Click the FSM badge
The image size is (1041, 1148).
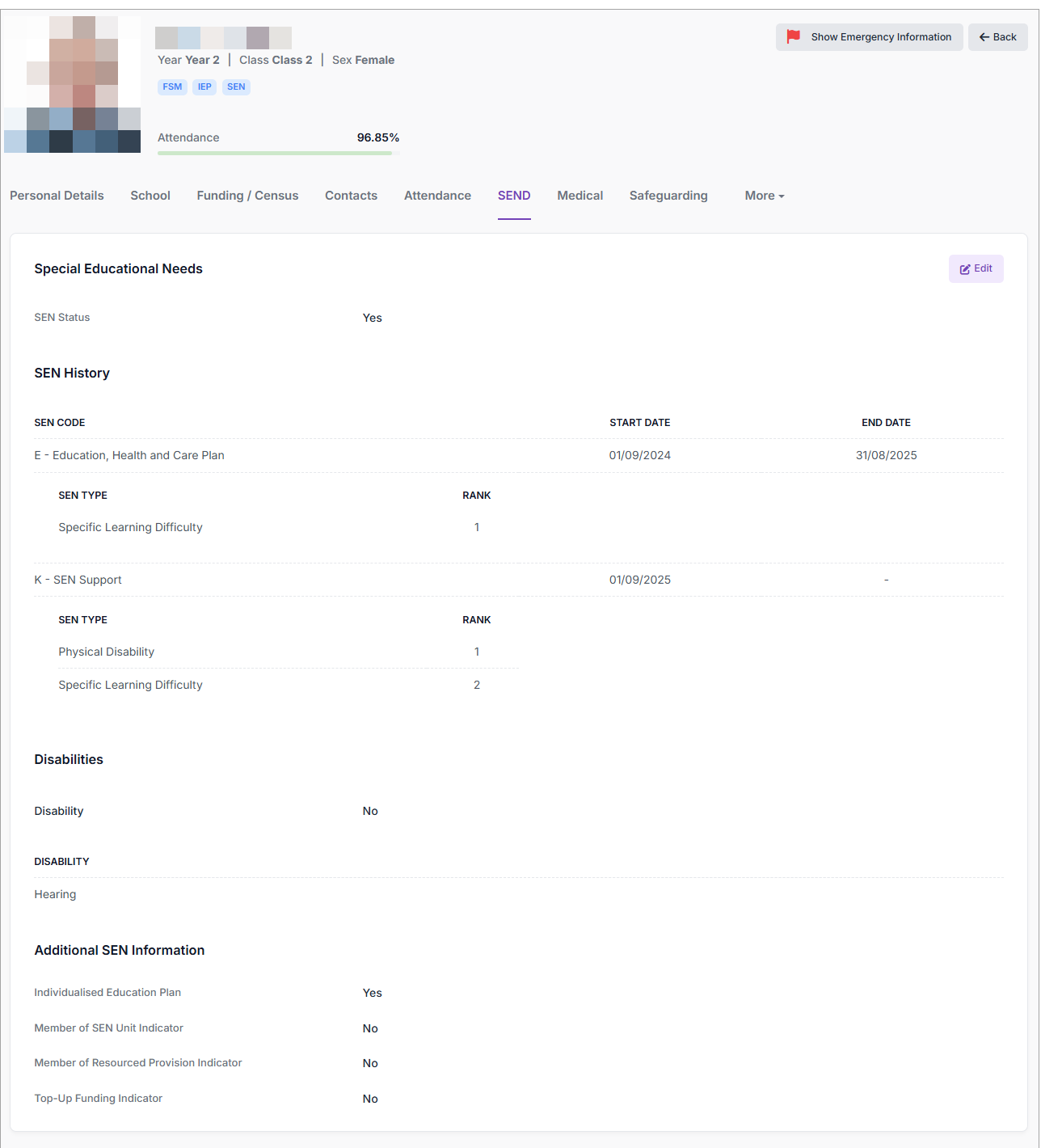(172, 87)
